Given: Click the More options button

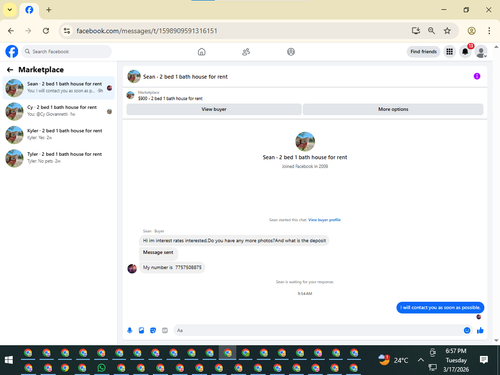Looking at the screenshot, I should point(393,109).
